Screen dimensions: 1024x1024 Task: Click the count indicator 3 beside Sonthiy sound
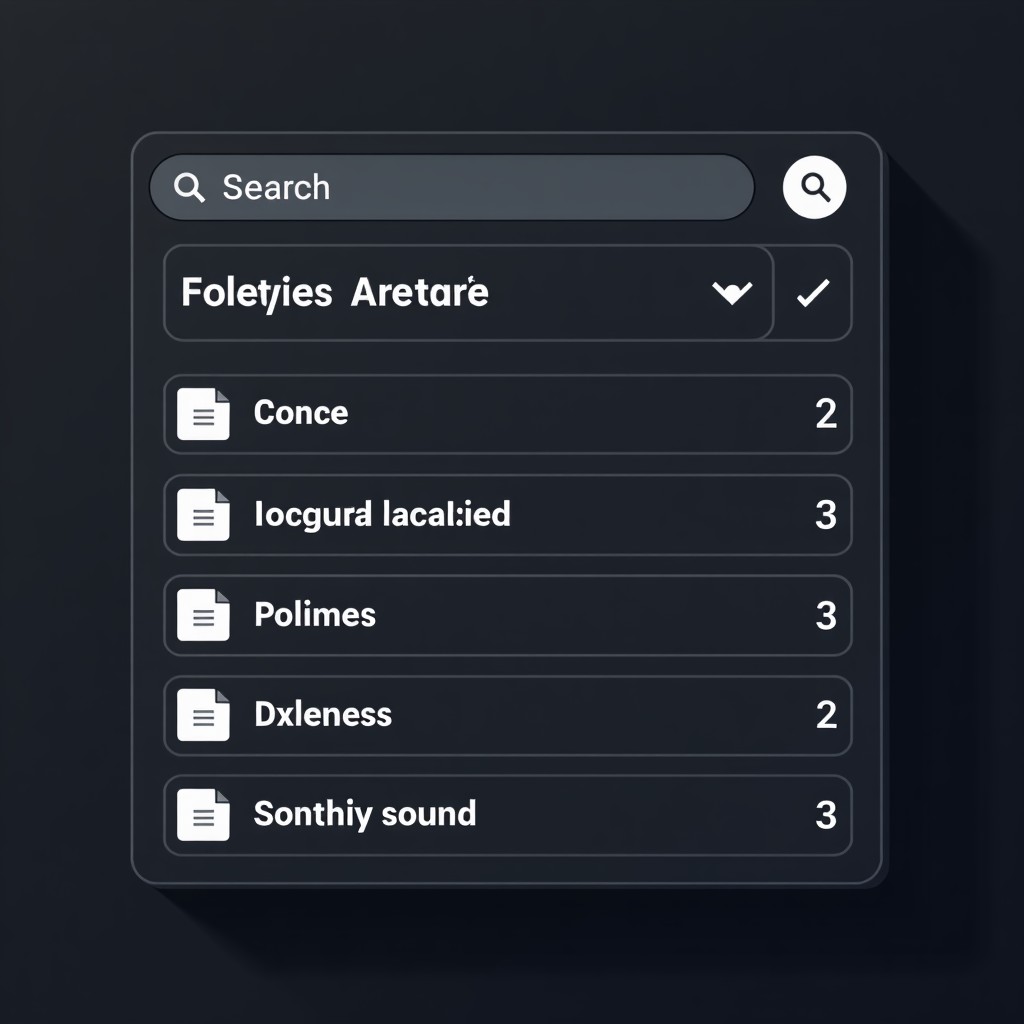(826, 814)
